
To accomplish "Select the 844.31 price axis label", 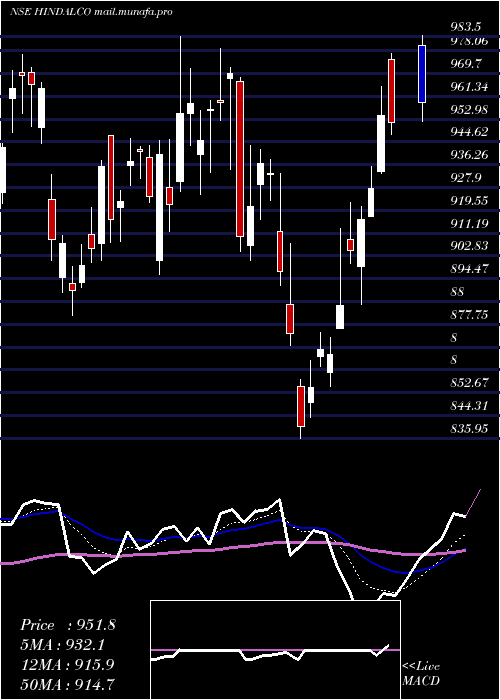I will click(x=469, y=406).
